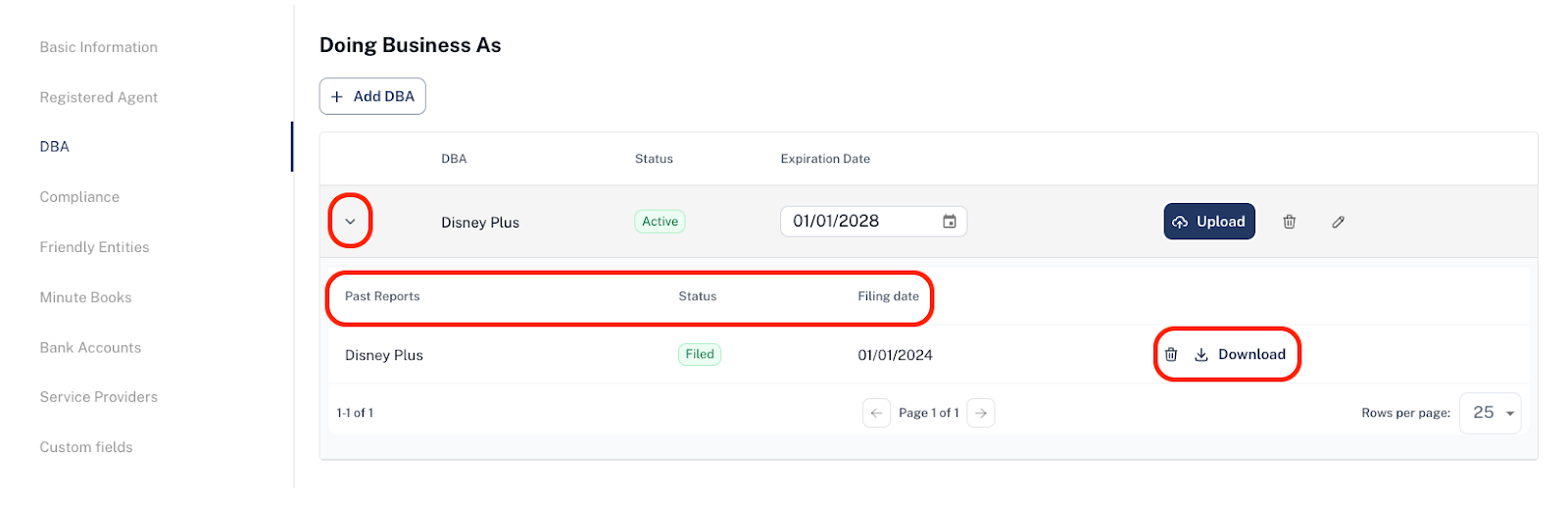The height and width of the screenshot is (510, 1568).
Task: Click the Add DBA button
Action: [x=372, y=96]
